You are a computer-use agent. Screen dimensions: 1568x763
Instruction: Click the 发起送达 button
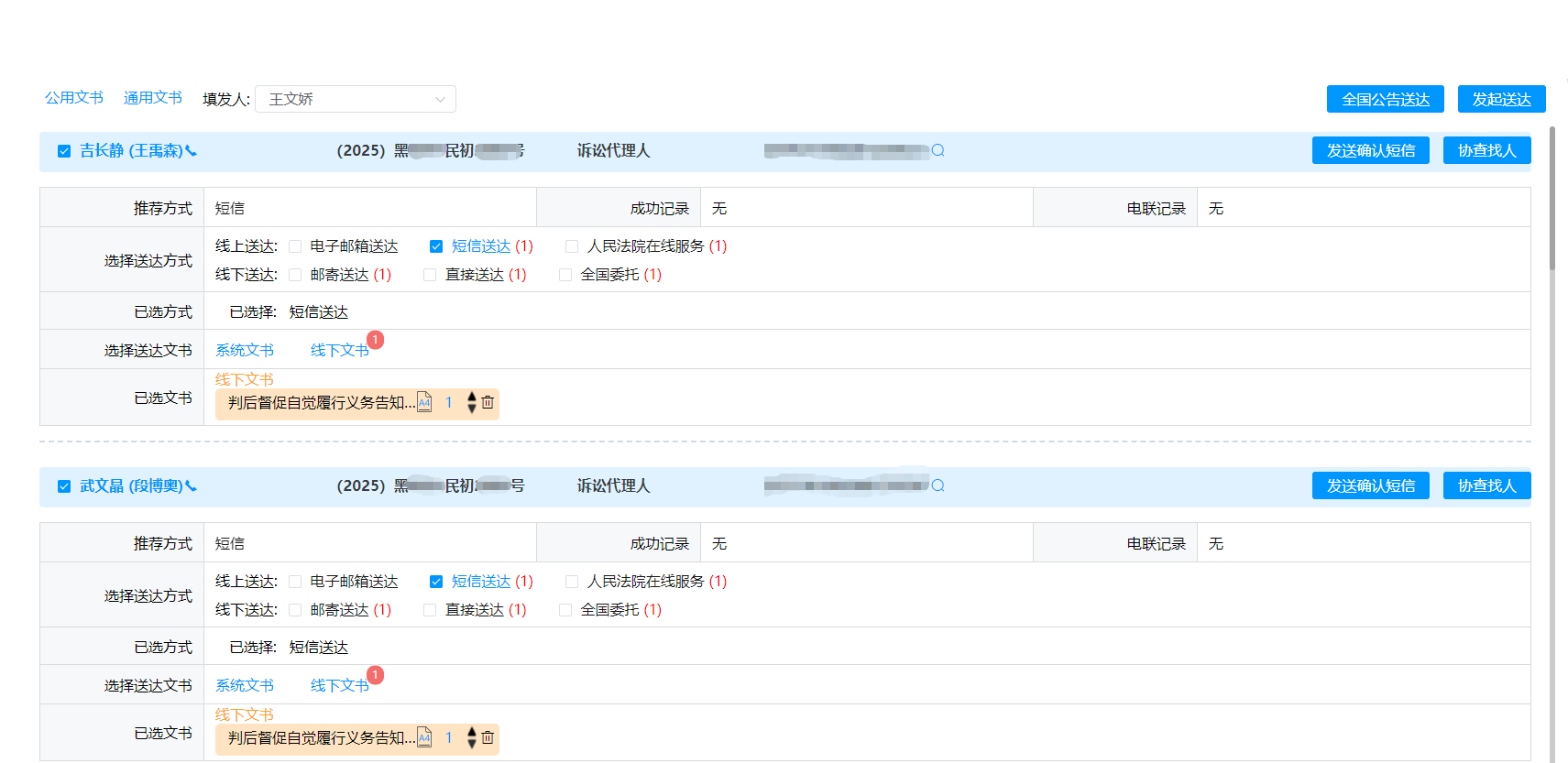click(1501, 99)
